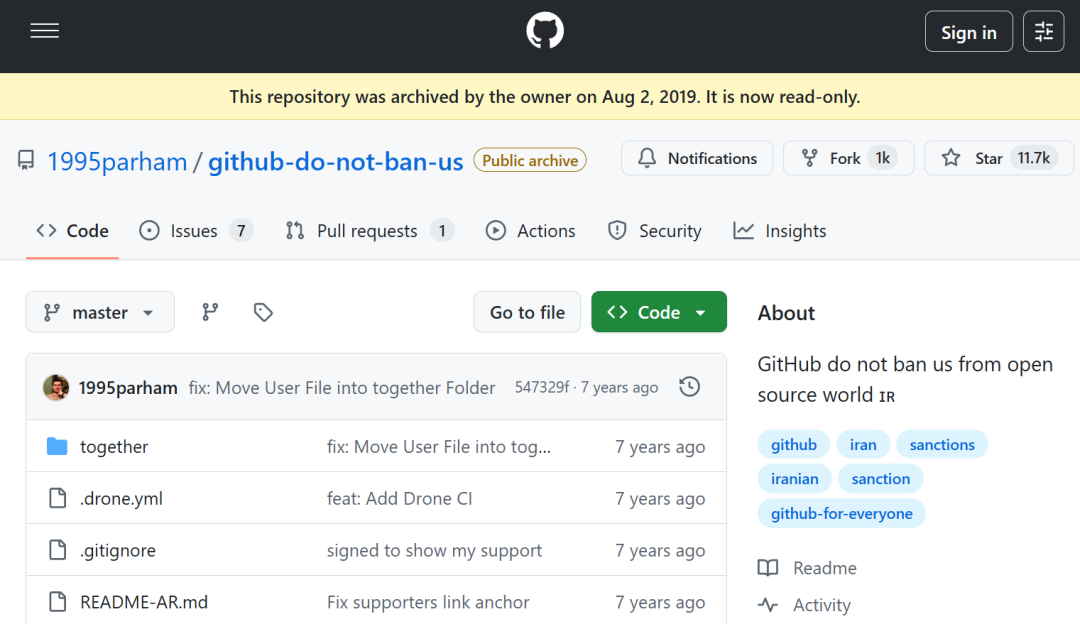Star the repository
This screenshot has height=624, width=1080.
click(x=975, y=158)
